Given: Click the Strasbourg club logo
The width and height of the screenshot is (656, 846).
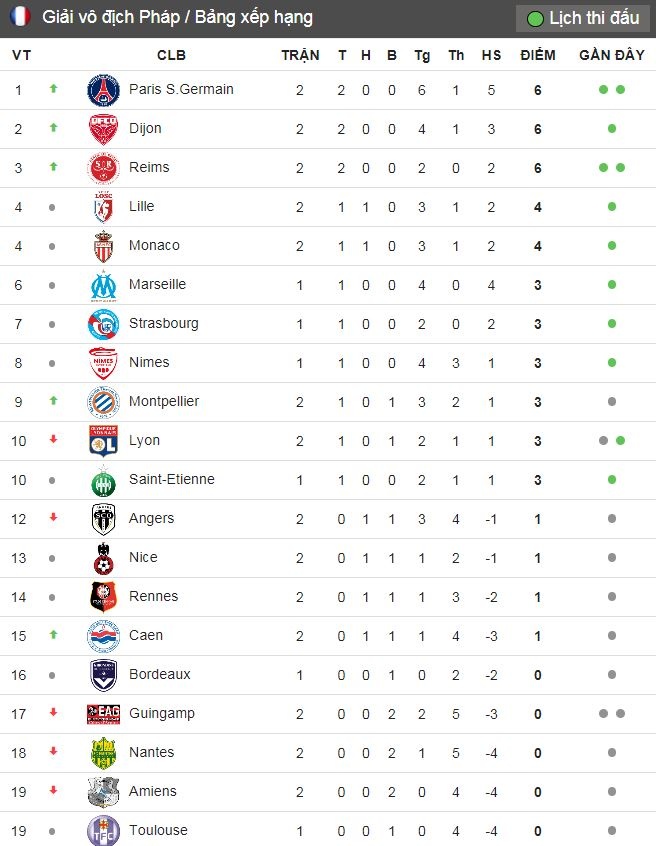Looking at the screenshot, I should point(103,324).
